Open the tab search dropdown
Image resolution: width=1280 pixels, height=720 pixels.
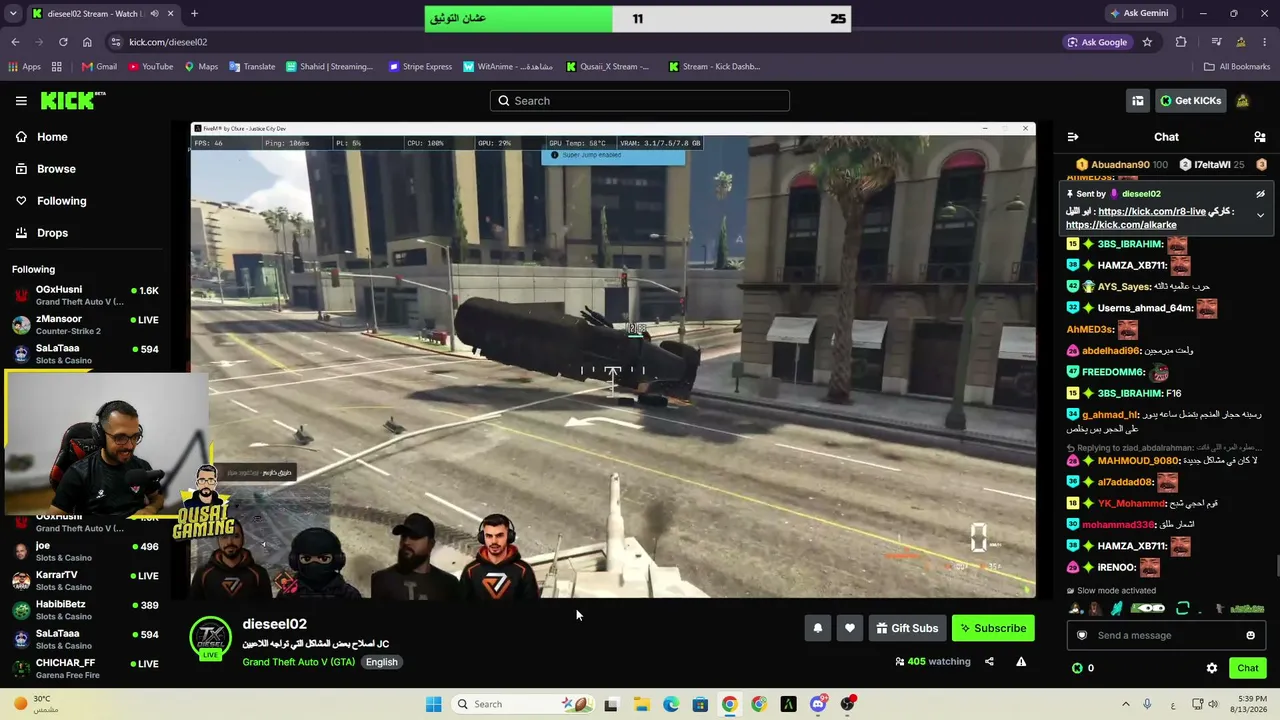coord(14,14)
